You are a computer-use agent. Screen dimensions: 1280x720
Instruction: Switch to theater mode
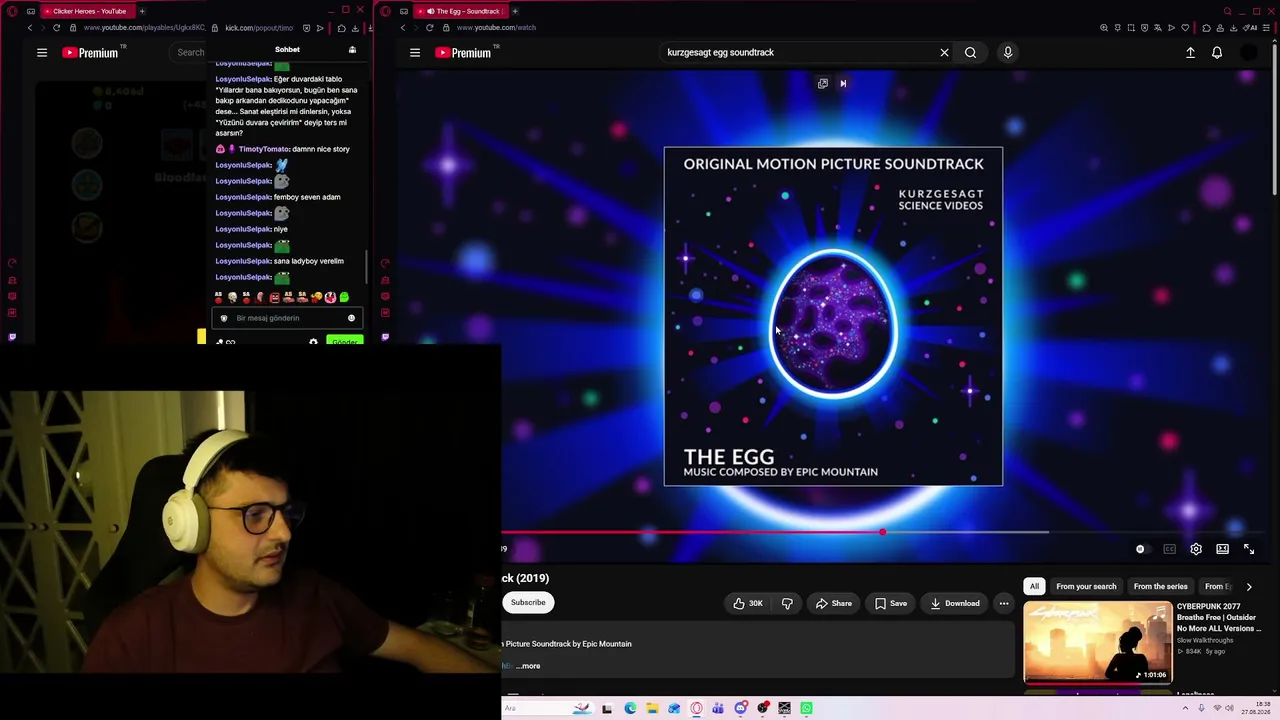(x=1222, y=549)
